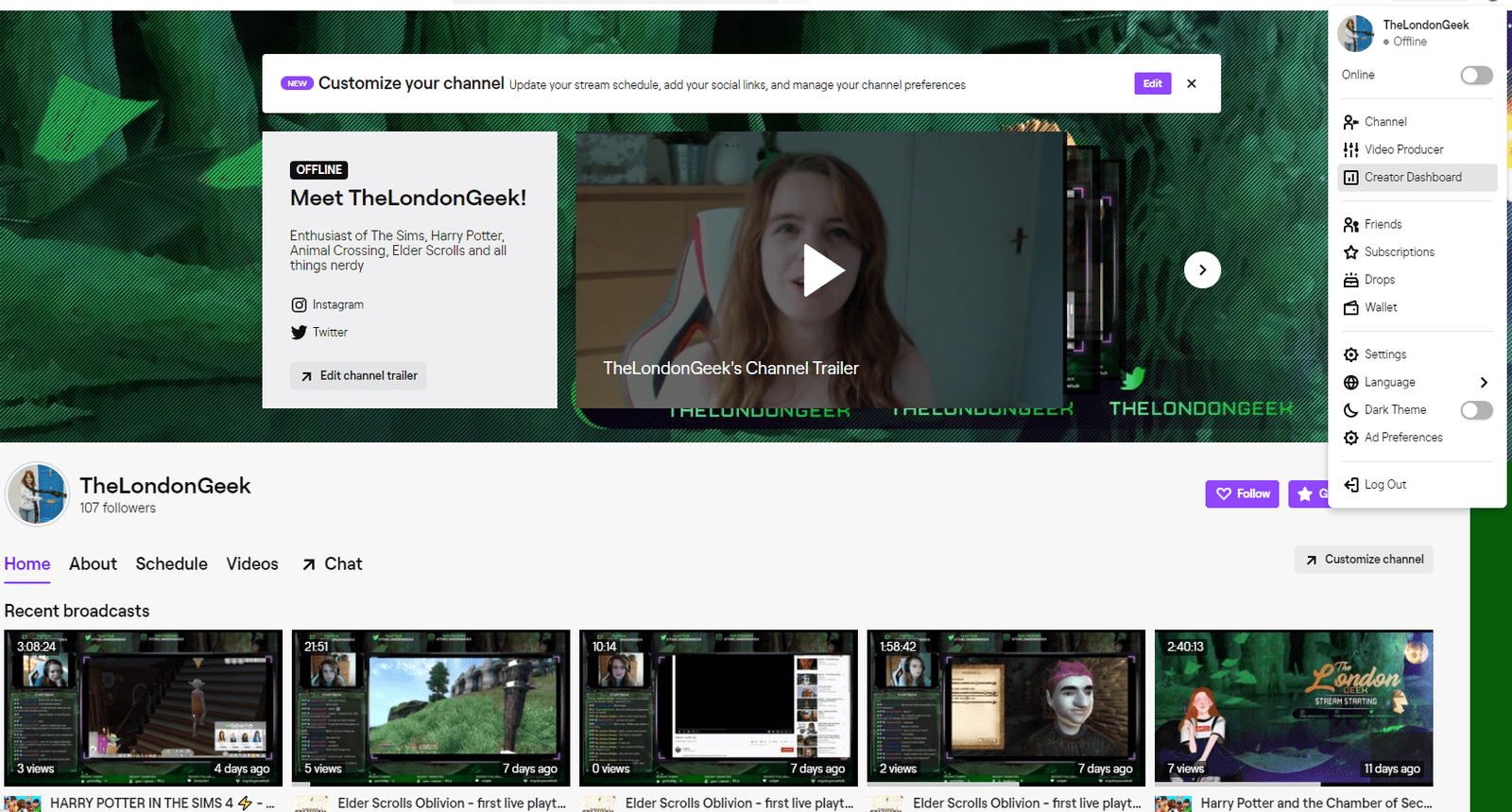1512x812 pixels.
Task: Switch to the Home tab
Action: coord(27,564)
